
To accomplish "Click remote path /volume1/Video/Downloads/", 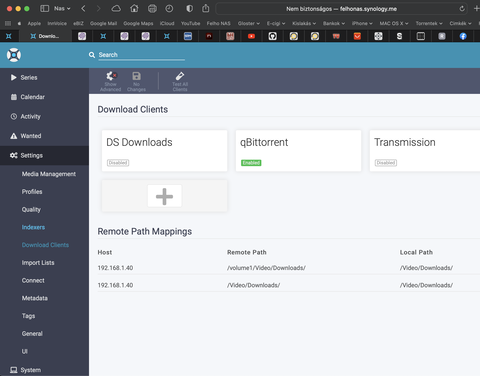I will point(266,268).
